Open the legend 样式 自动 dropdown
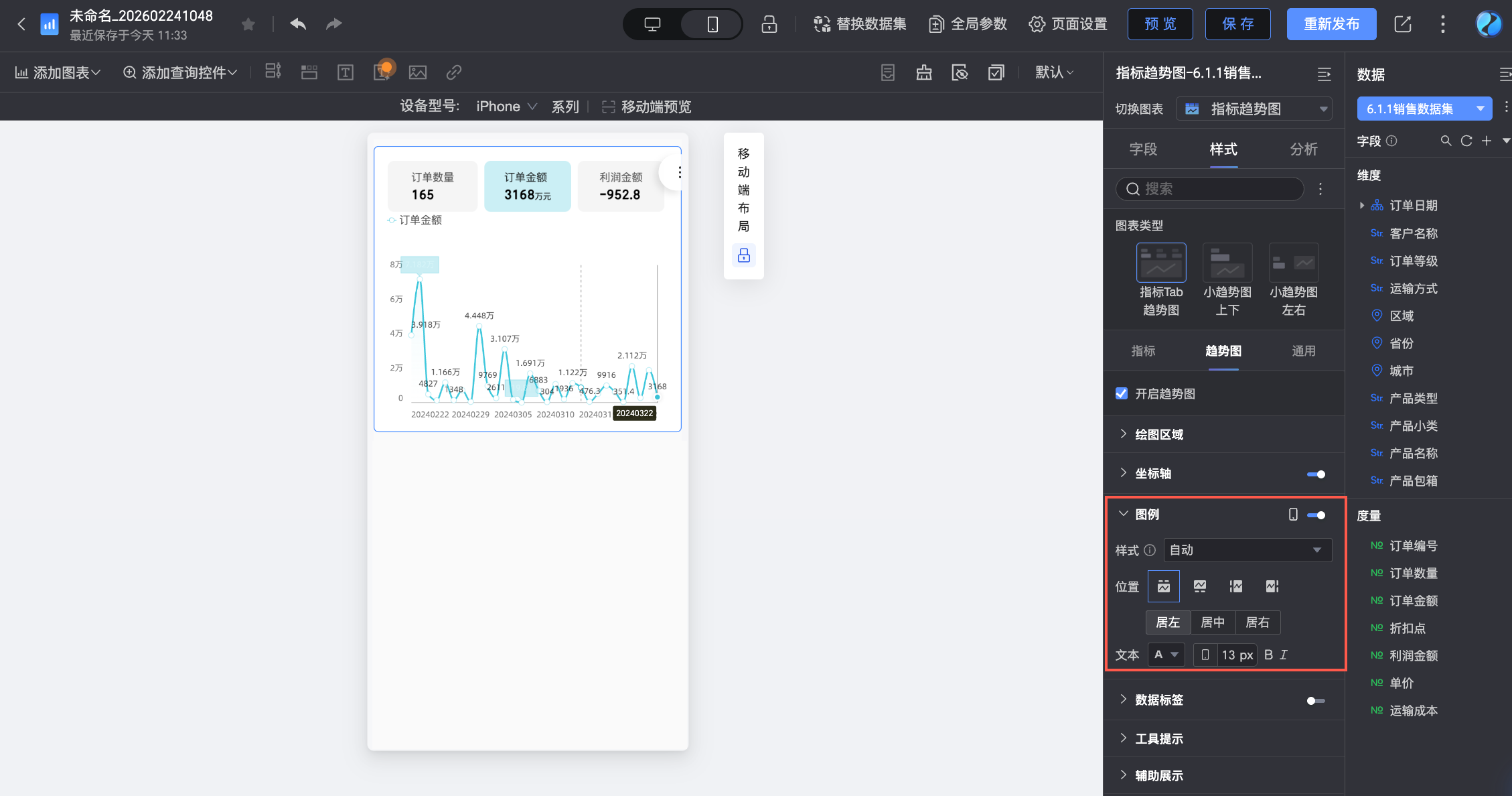Viewport: 1512px width, 796px height. [x=1247, y=550]
